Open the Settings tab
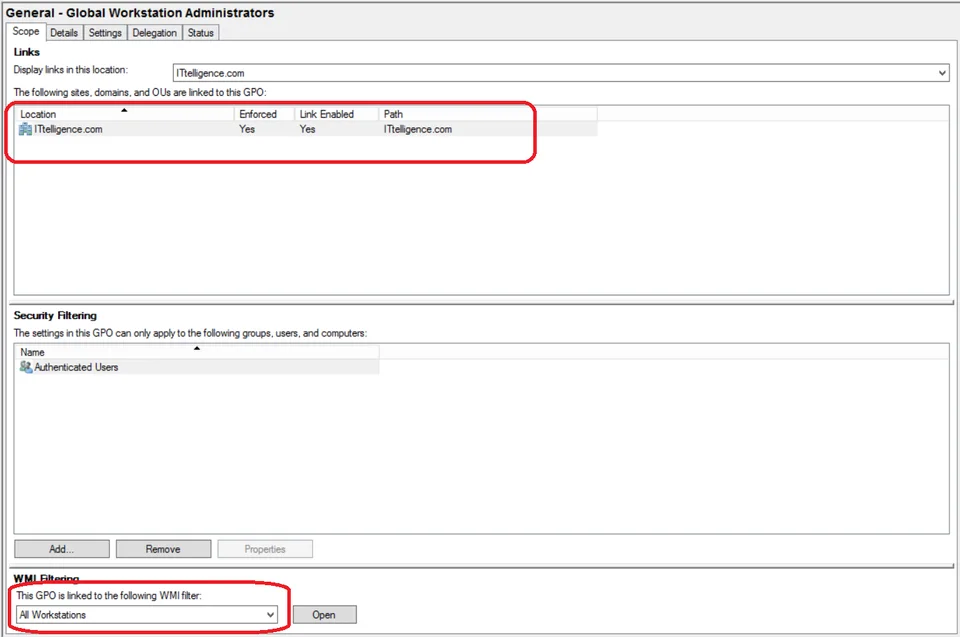 (105, 33)
